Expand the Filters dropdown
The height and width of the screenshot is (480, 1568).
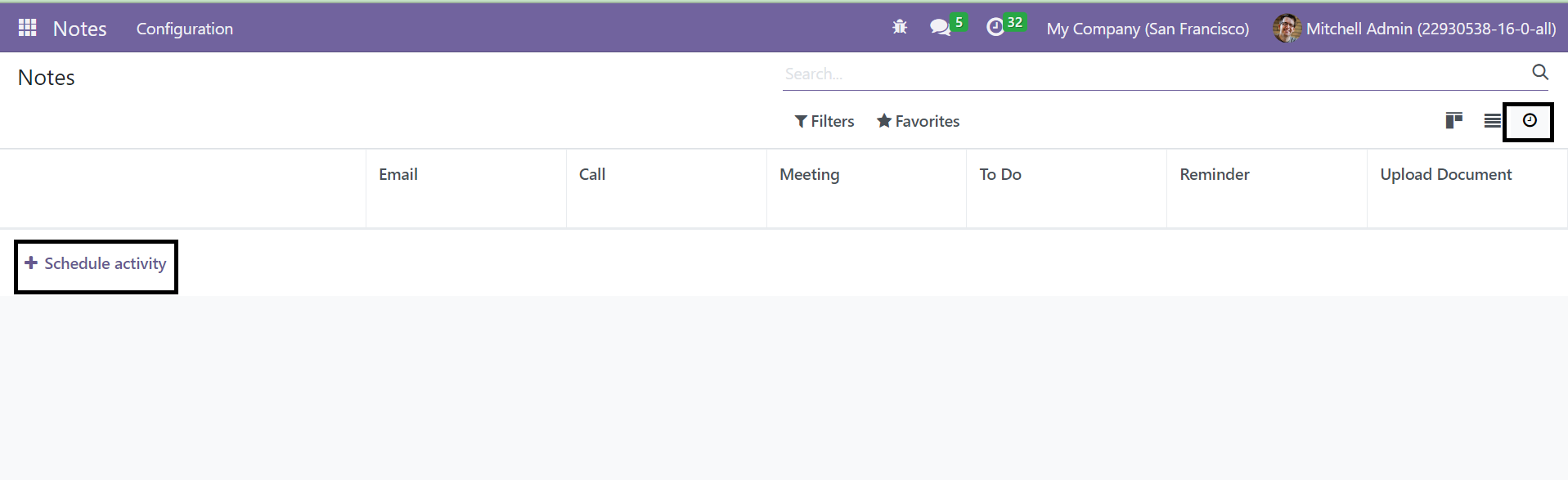pyautogui.click(x=824, y=121)
